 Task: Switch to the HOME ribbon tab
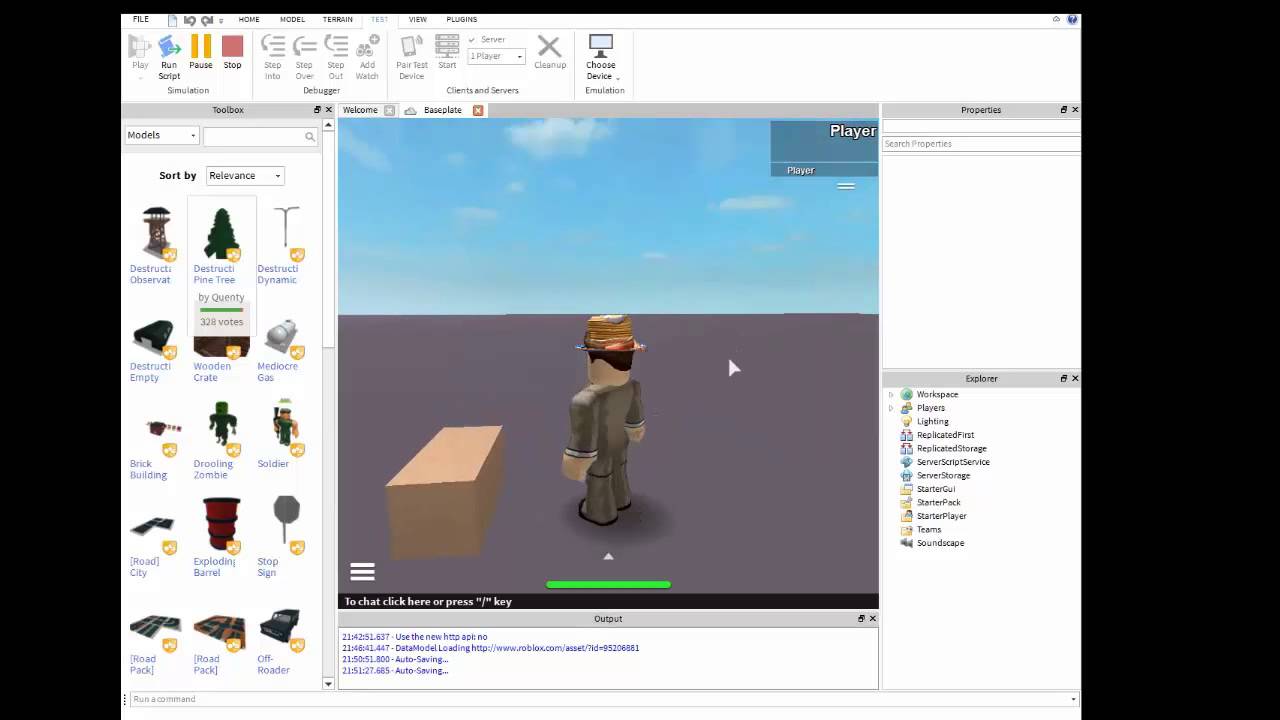(249, 19)
